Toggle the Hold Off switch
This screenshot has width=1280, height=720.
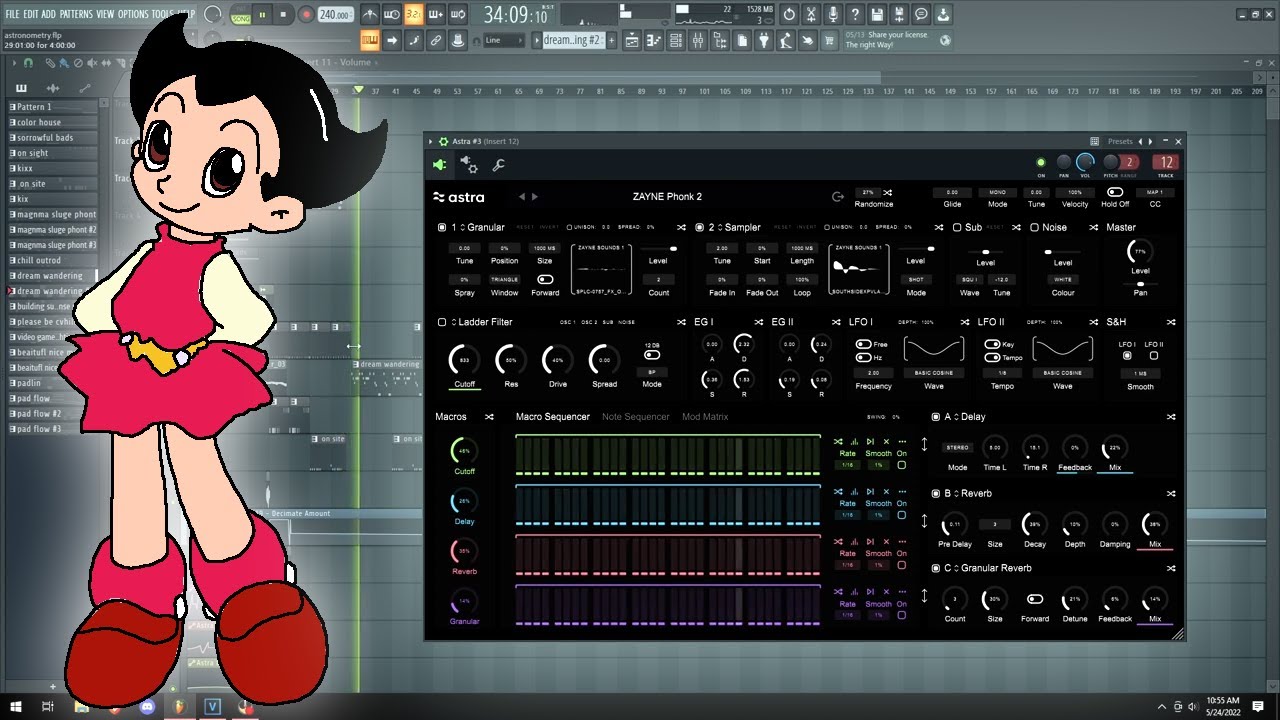[x=1115, y=192]
